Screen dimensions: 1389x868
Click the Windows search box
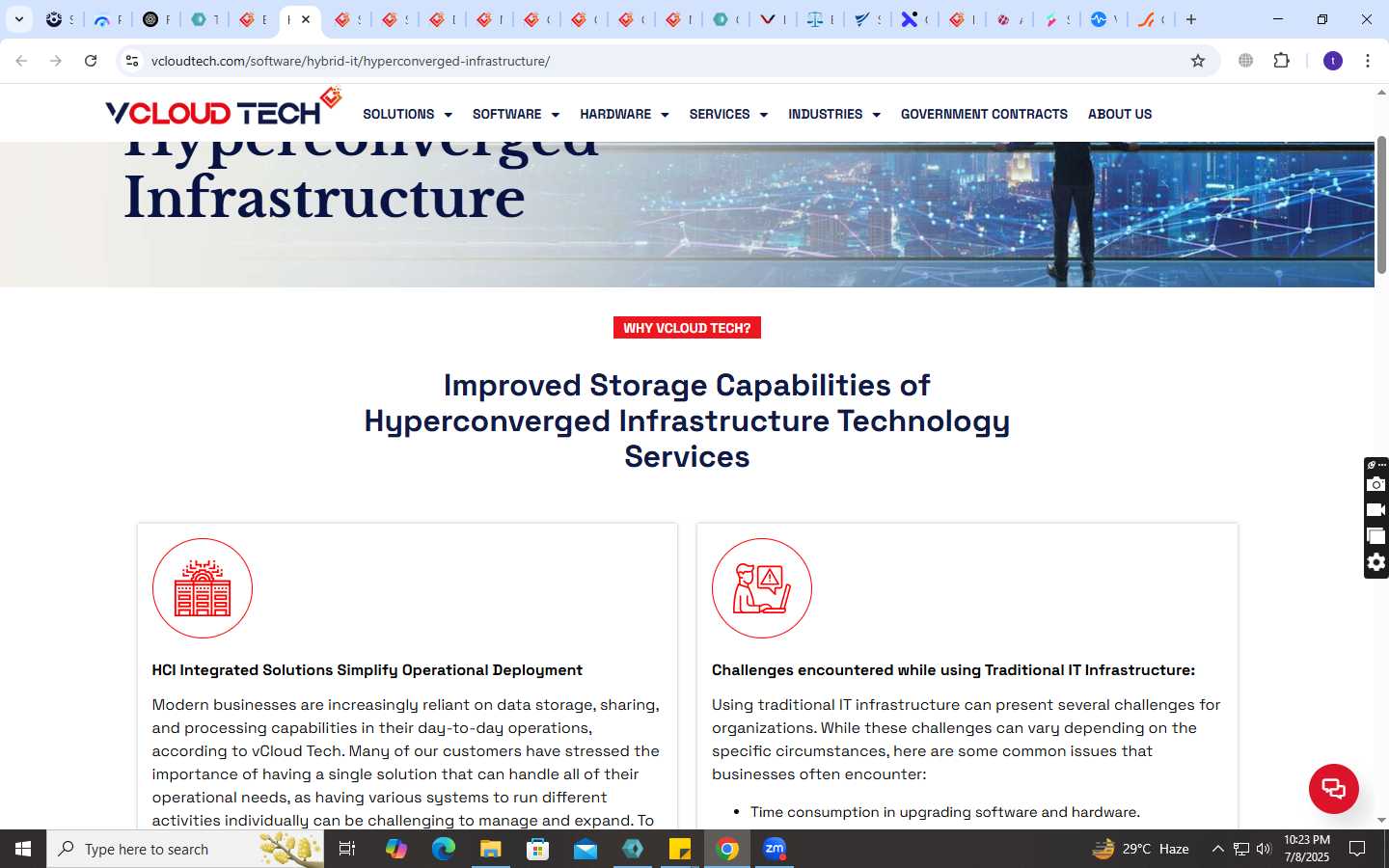tap(185, 849)
